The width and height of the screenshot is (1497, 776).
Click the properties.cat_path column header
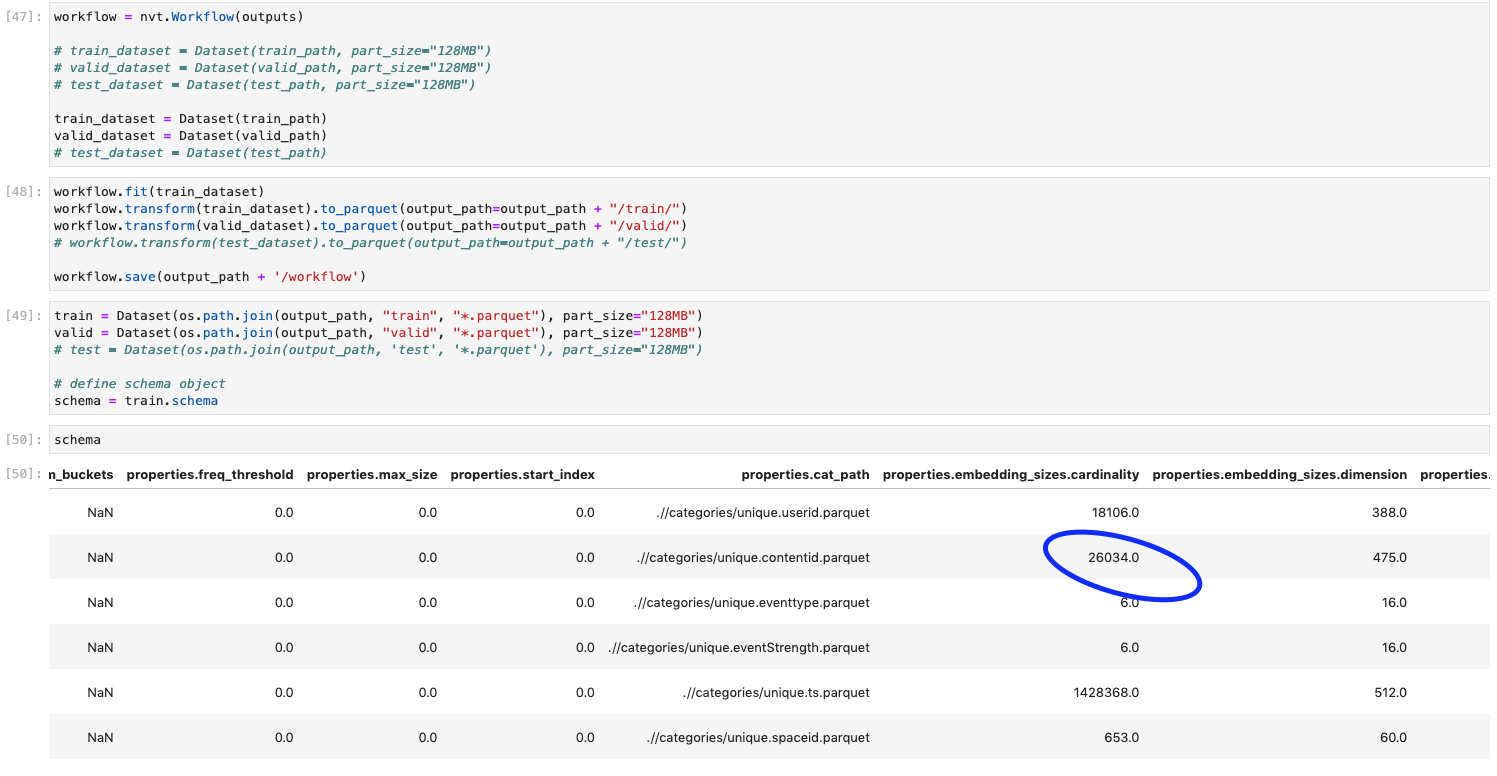[x=806, y=474]
